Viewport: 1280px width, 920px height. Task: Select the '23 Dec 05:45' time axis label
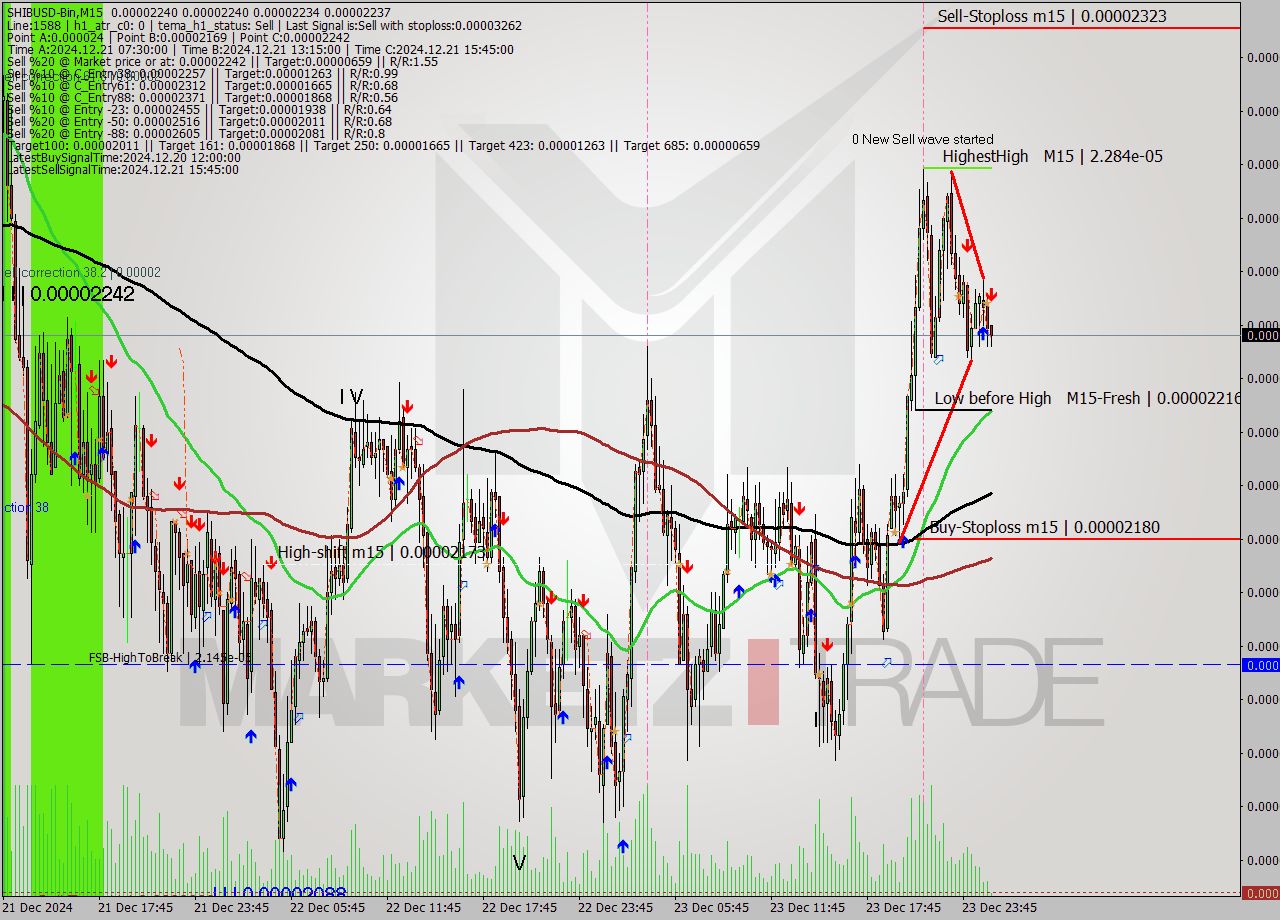click(x=711, y=908)
